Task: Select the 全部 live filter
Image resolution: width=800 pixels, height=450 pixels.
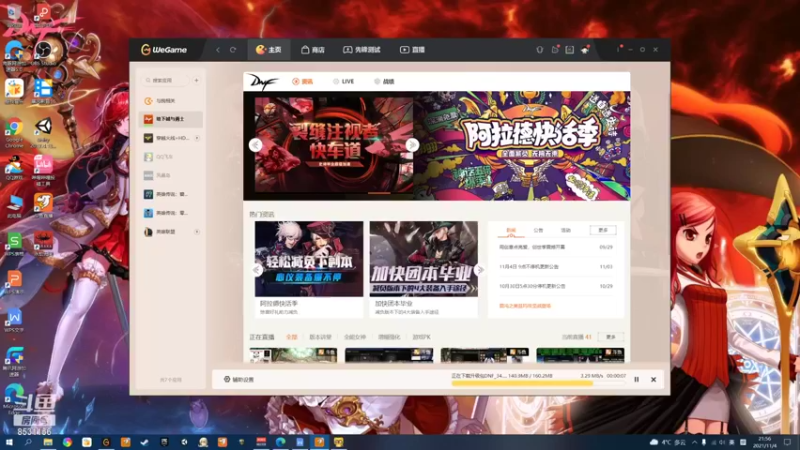Action: pos(291,337)
